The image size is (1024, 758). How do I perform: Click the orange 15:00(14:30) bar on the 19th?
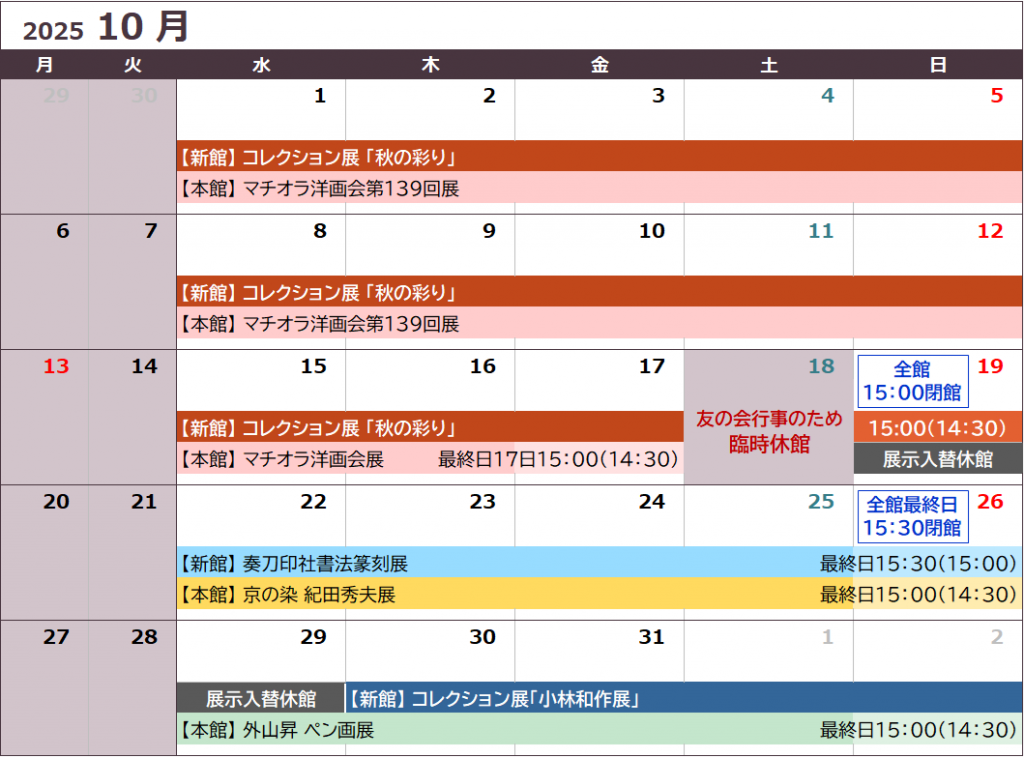pyautogui.click(x=937, y=428)
